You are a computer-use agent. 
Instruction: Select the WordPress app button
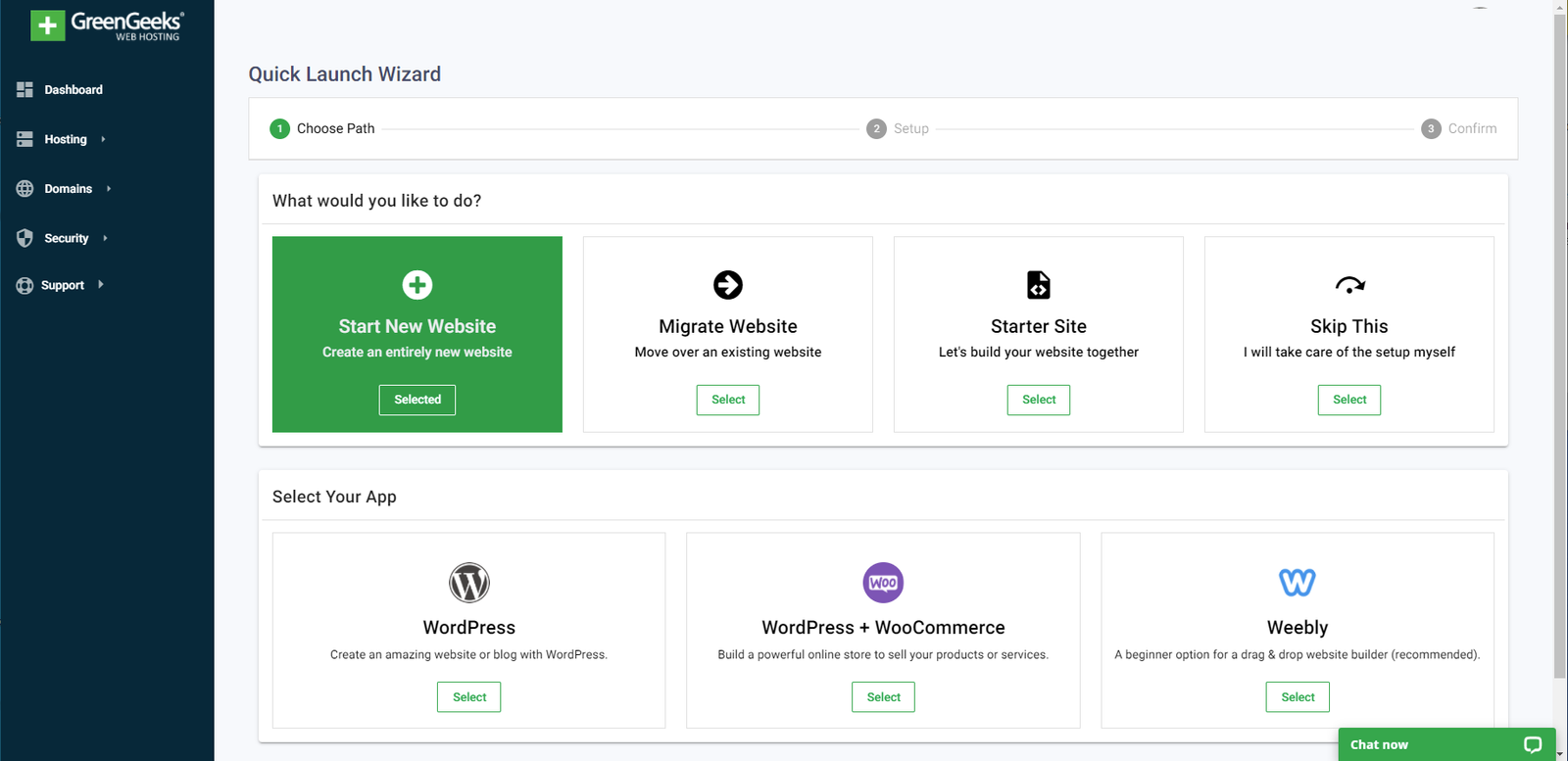point(469,697)
